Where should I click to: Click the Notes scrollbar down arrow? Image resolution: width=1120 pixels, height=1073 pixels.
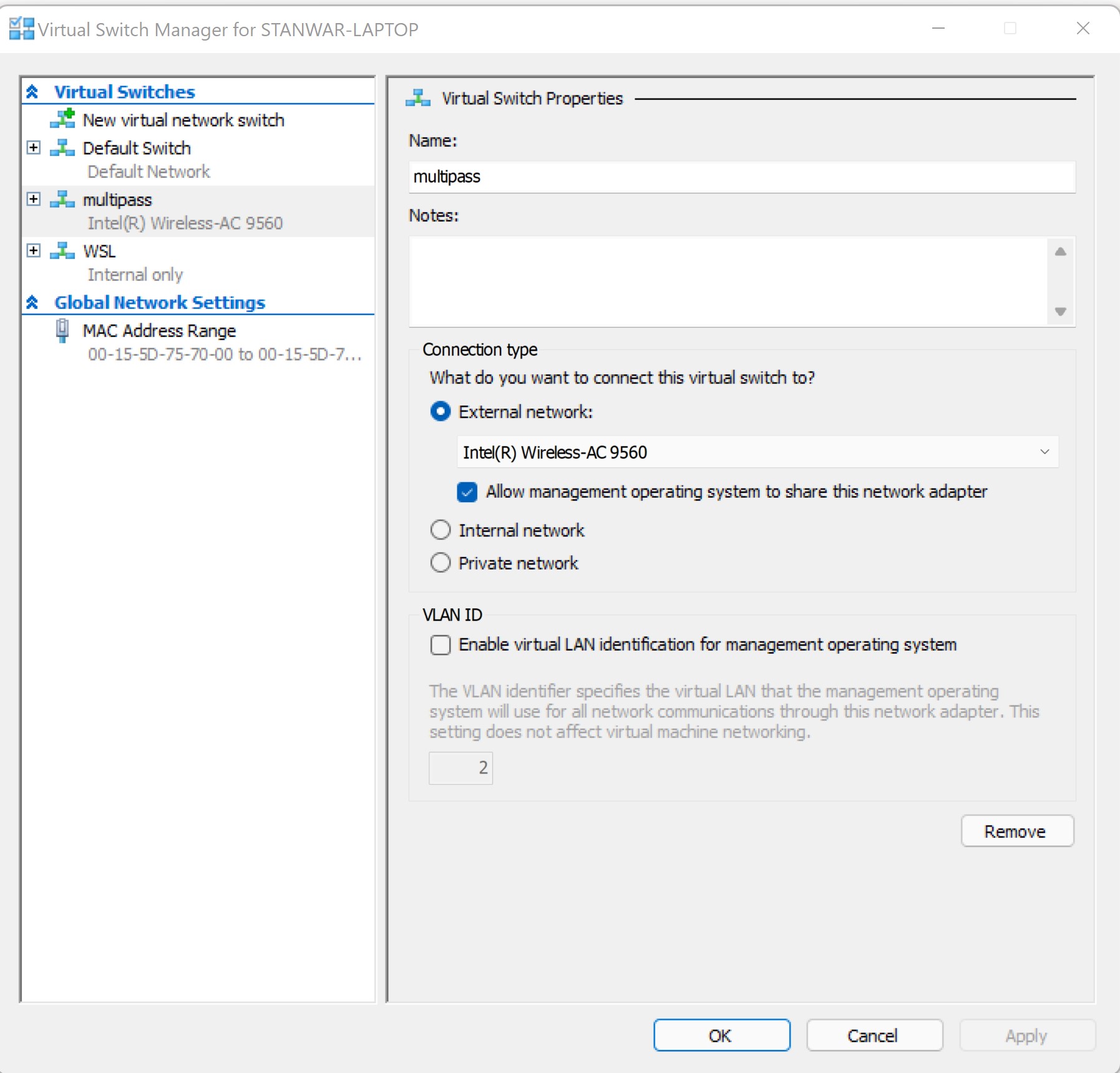(x=1060, y=311)
